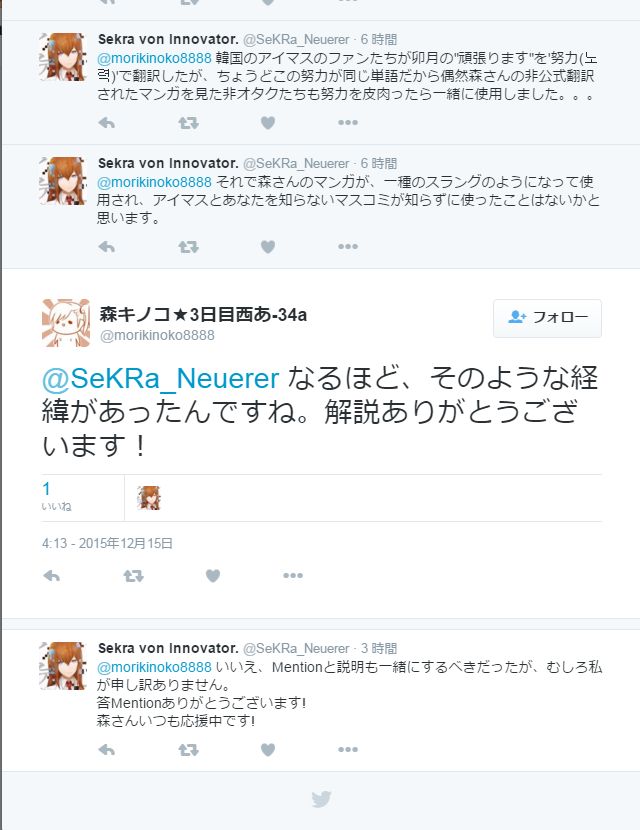
Task: Open more options on the first Sekra tweet
Action: [x=348, y=123]
